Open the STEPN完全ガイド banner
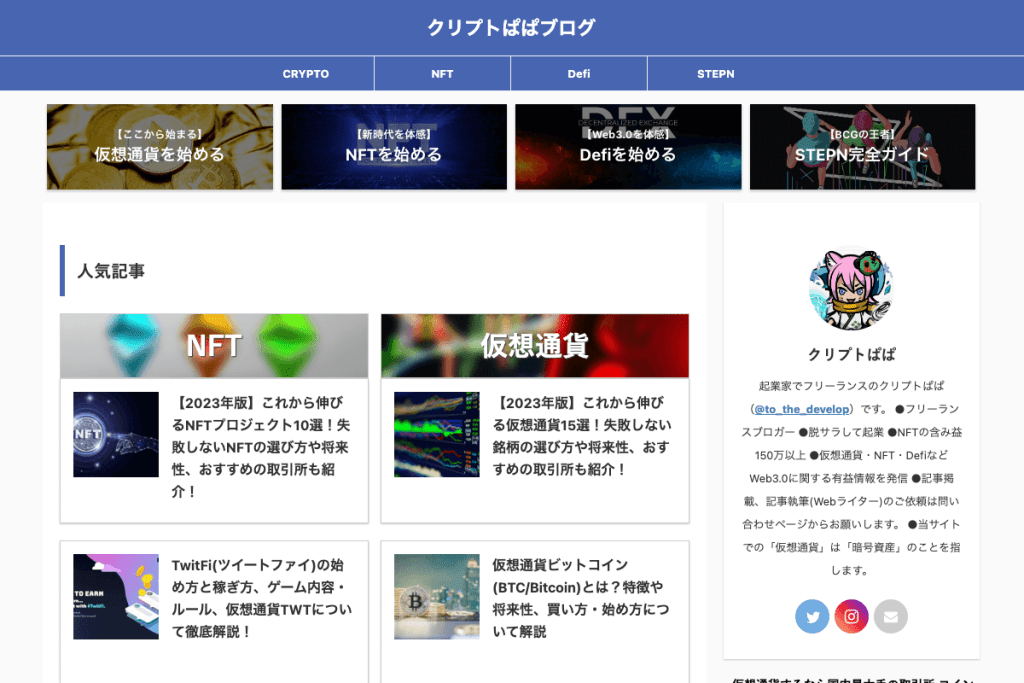 click(862, 147)
